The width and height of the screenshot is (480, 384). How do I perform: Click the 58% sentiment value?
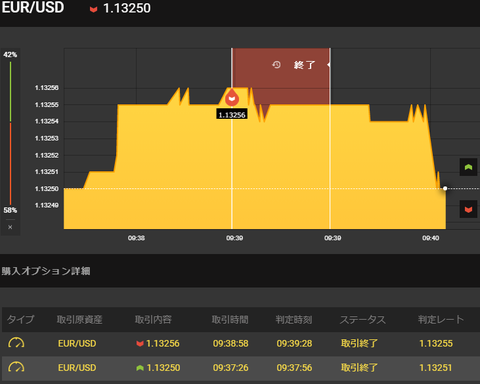point(10,210)
